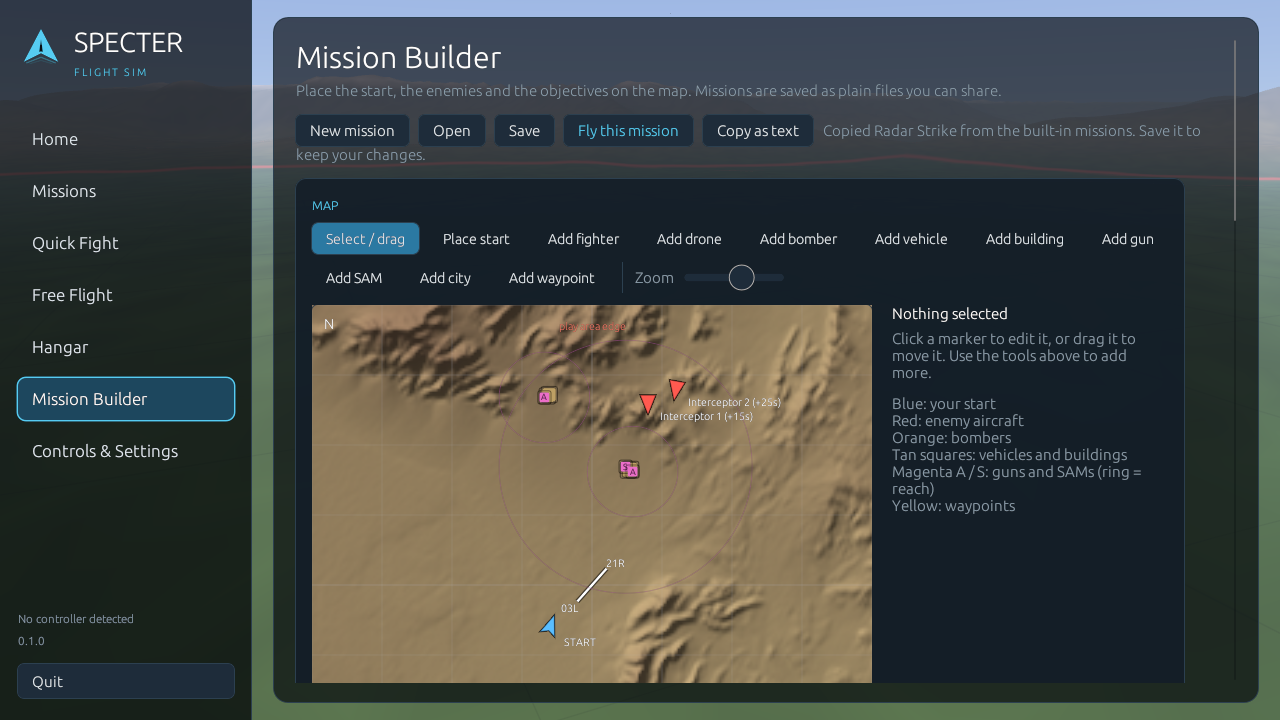Image resolution: width=1280 pixels, height=720 pixels.
Task: Select the Add vehicle tool
Action: [911, 239]
